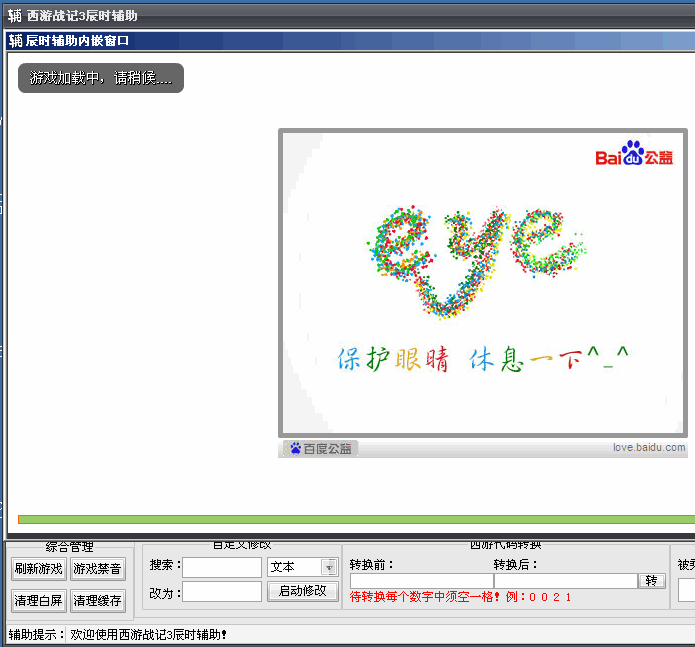Mute the game with 游戏禁音
The width and height of the screenshot is (695, 647).
click(98, 569)
